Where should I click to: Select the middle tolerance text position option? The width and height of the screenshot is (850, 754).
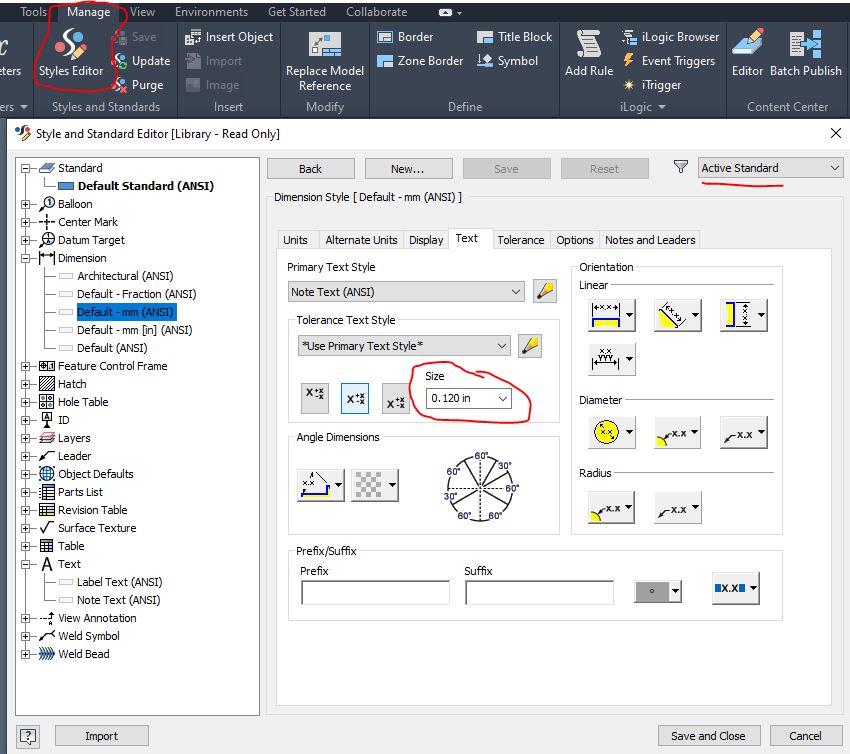(355, 398)
